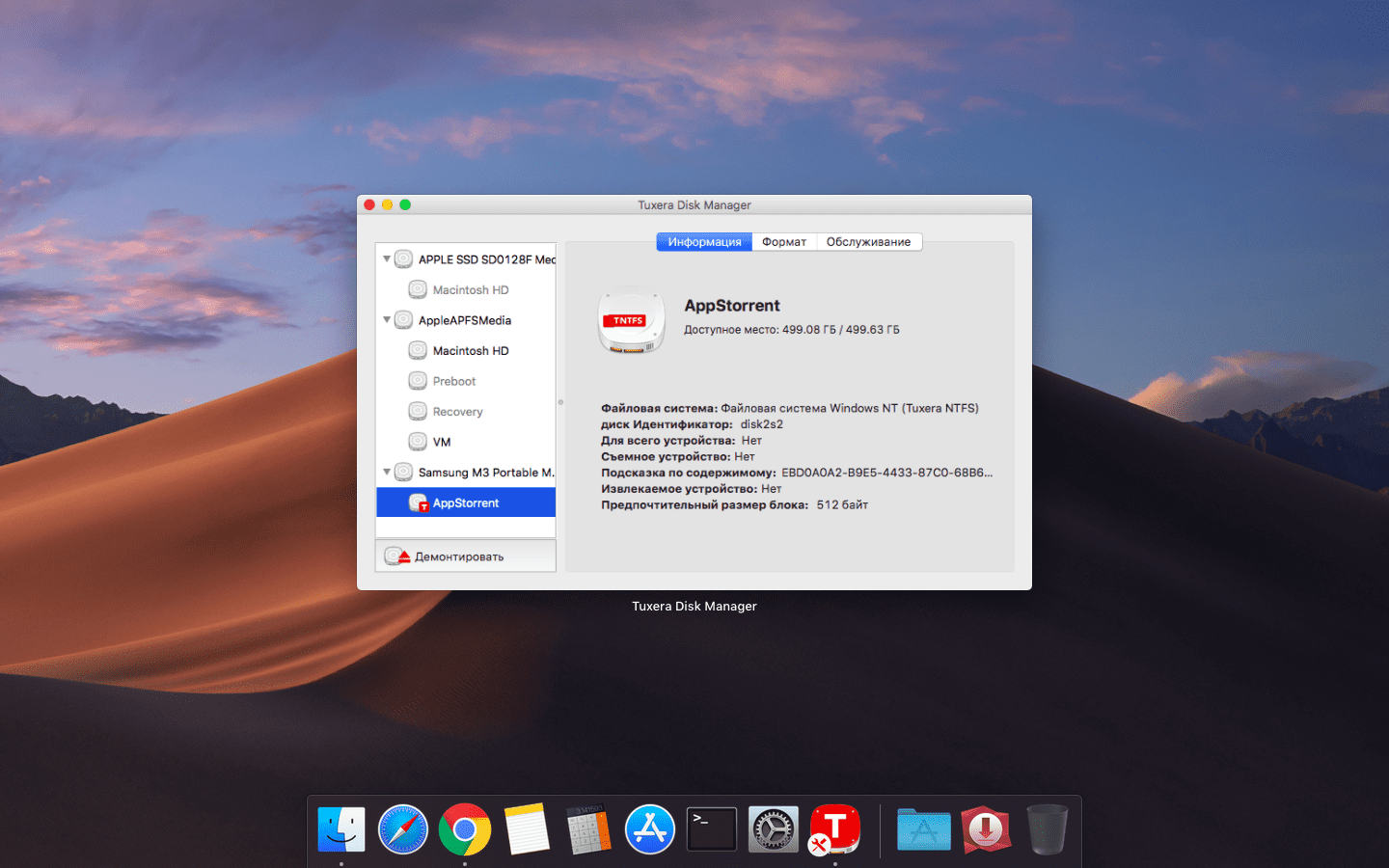This screenshot has width=1389, height=868.
Task: Collapse the Samsung M3 Portable tree
Action: coord(386,472)
